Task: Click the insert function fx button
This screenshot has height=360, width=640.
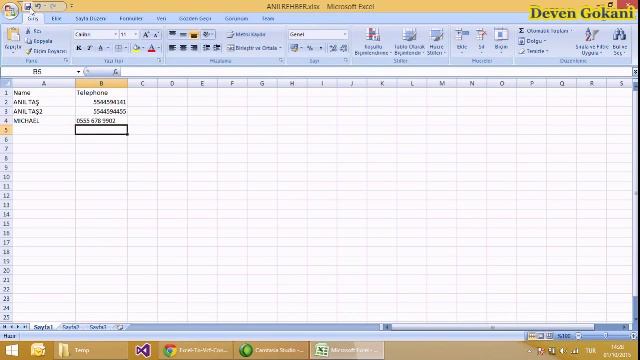Action: 116,72
